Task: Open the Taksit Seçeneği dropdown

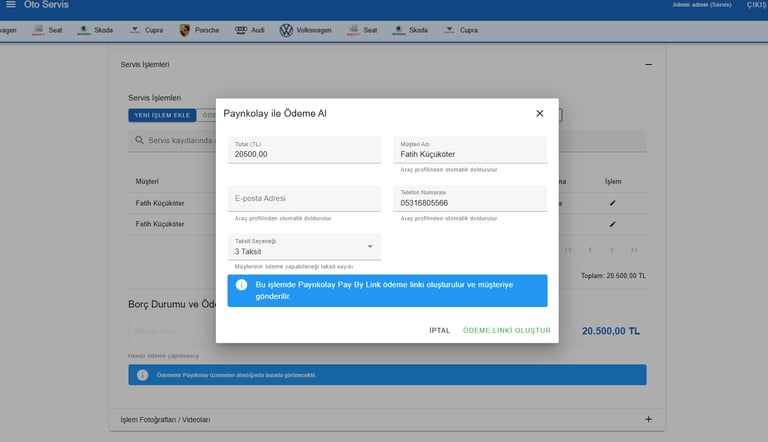Action: coord(304,247)
